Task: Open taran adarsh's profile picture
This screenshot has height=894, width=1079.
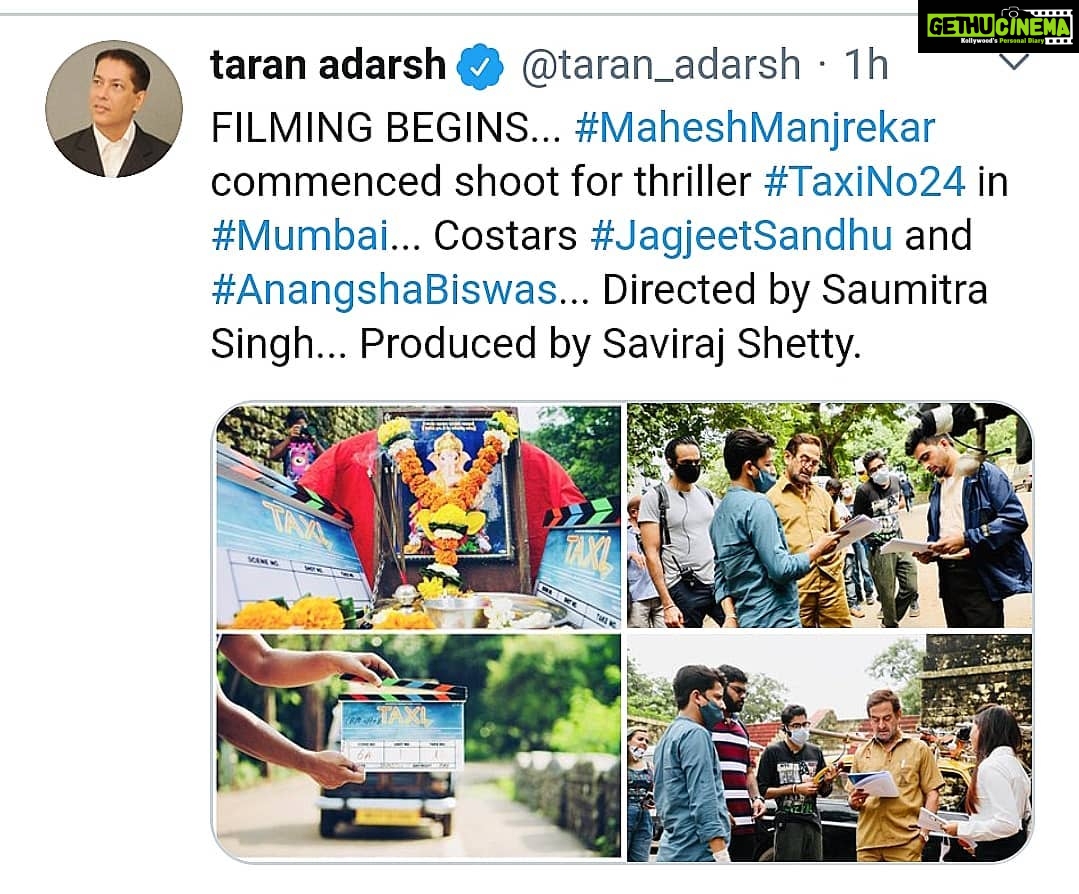Action: tap(114, 109)
